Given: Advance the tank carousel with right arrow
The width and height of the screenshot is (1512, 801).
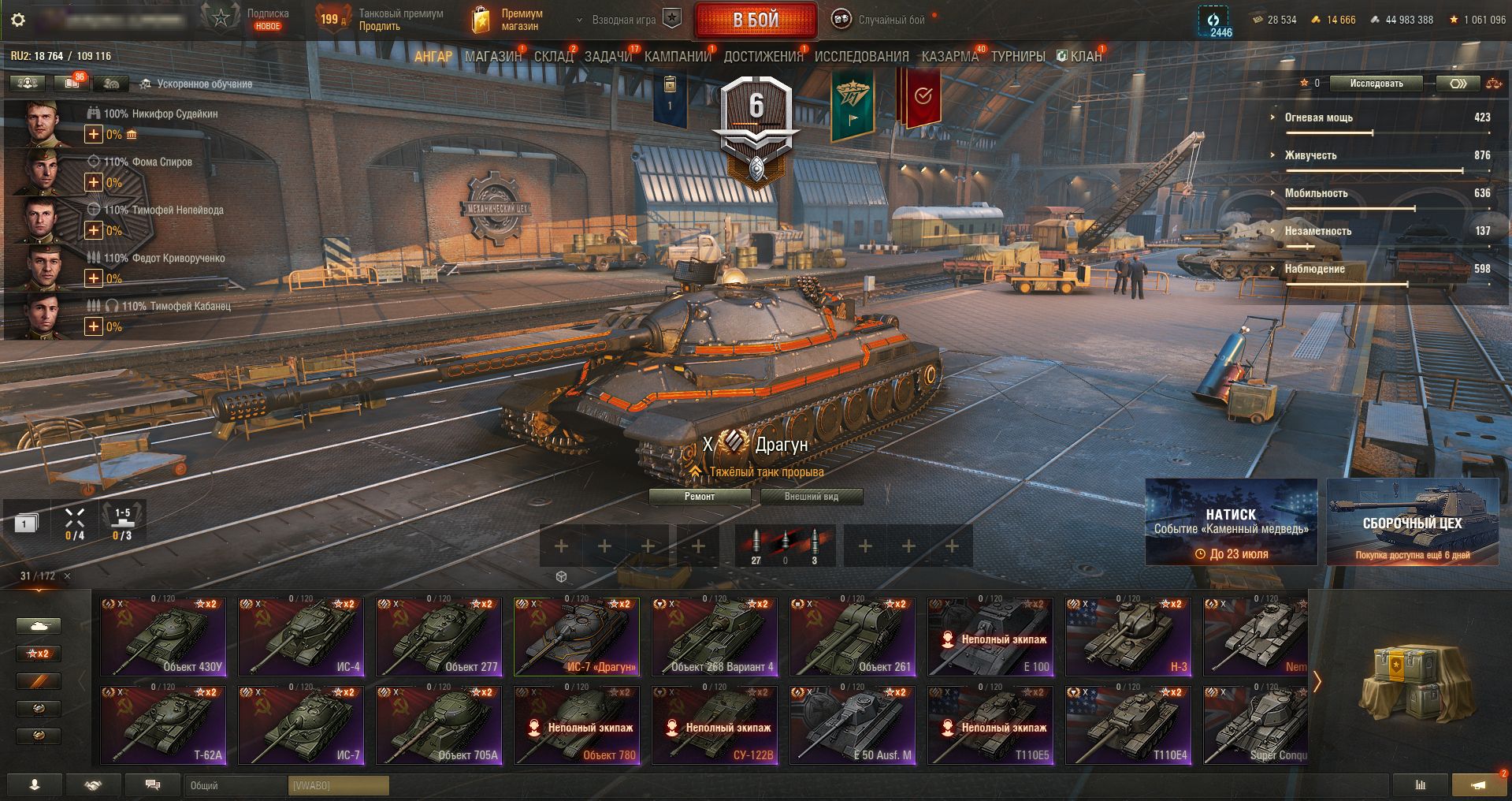Looking at the screenshot, I should coord(1317,680).
